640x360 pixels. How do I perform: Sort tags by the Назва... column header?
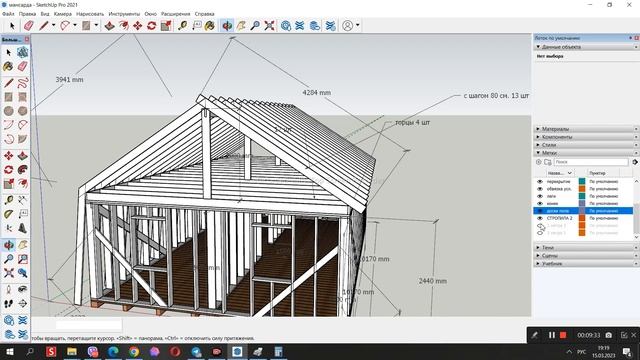(x=560, y=173)
